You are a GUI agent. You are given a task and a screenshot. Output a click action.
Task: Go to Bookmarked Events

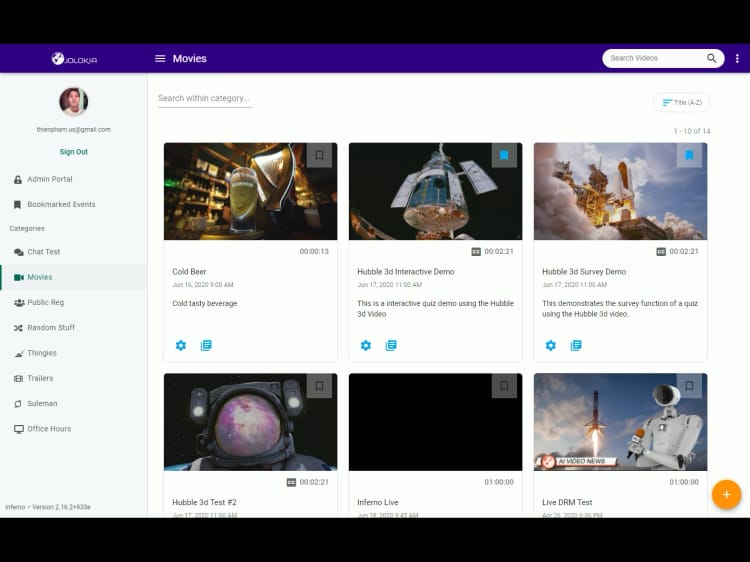(x=61, y=204)
